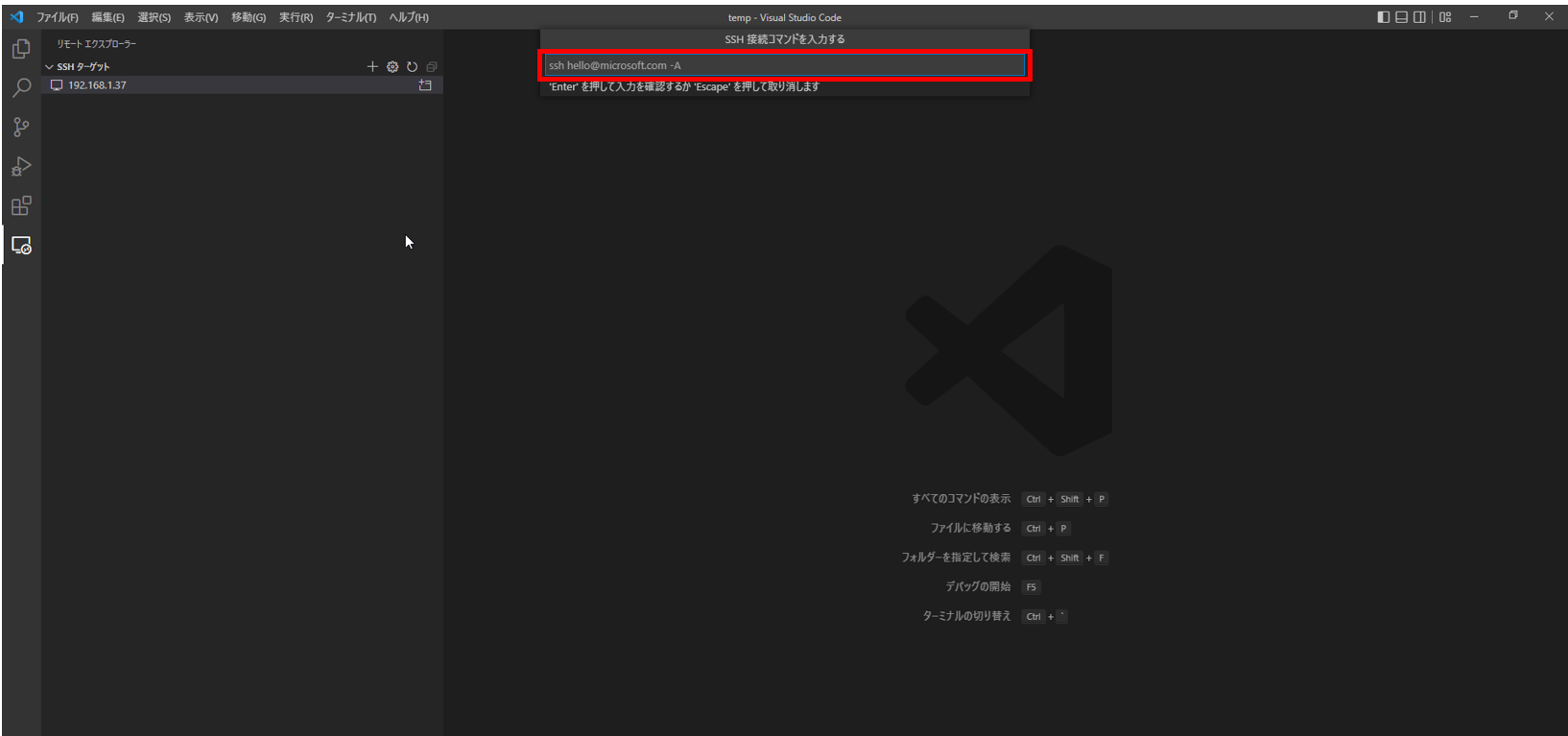The height and width of the screenshot is (736, 1568).
Task: Focus the SSH connection command input field
Action: pyautogui.click(x=784, y=65)
